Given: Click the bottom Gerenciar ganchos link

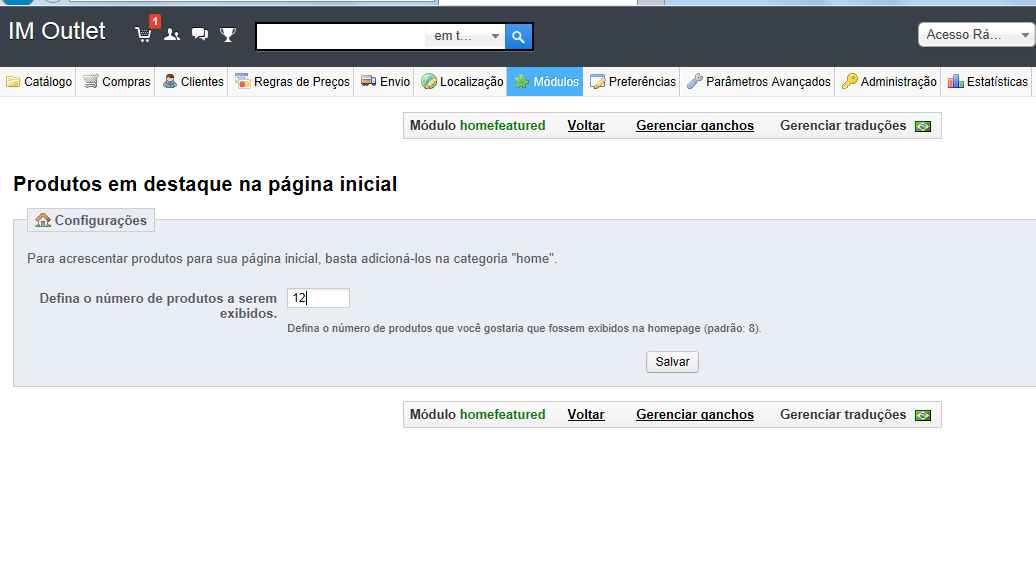Looking at the screenshot, I should 695,414.
